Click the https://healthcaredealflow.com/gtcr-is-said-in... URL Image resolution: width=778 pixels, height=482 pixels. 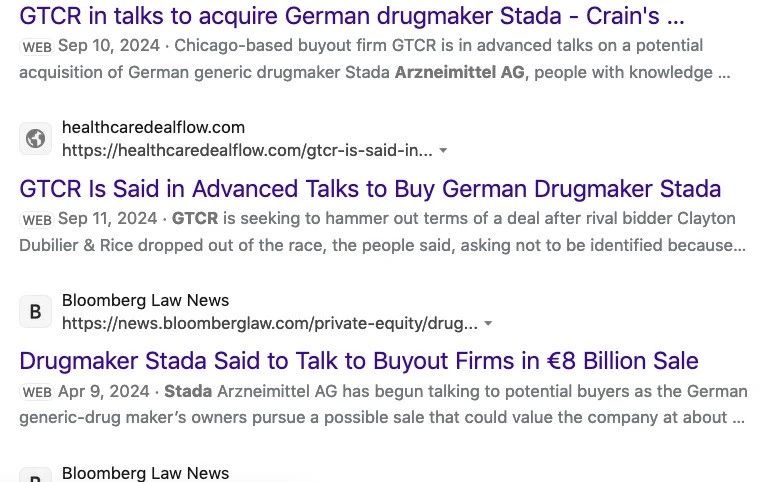click(247, 150)
